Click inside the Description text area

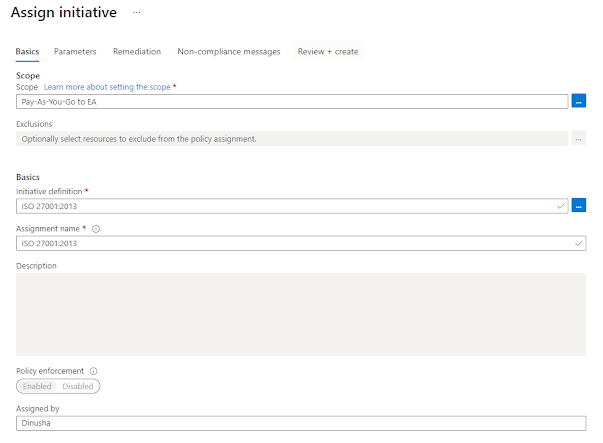click(301, 314)
